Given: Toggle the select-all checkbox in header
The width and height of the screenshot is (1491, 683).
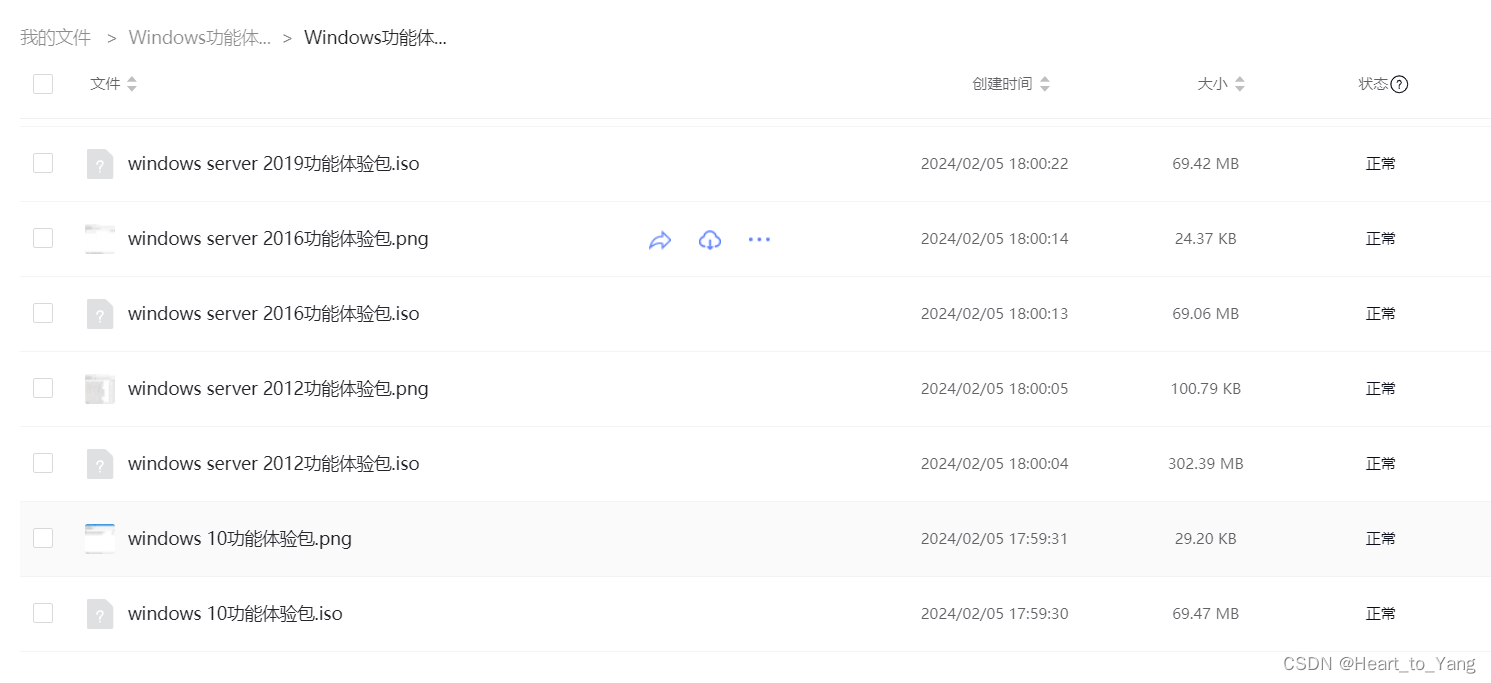Looking at the screenshot, I should (43, 84).
